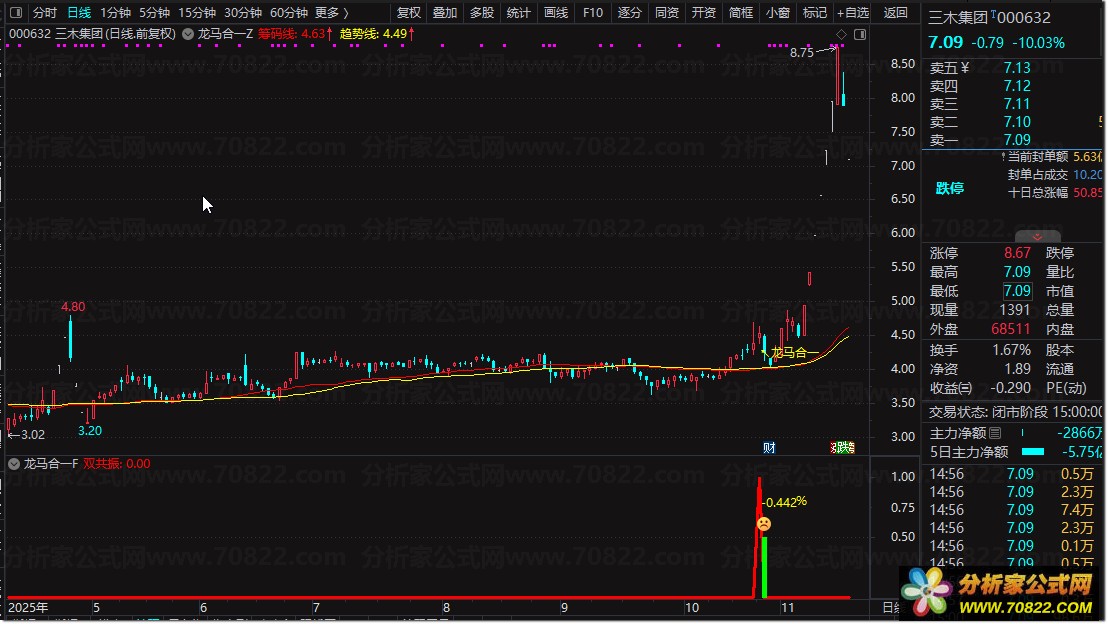Viewport: 1109px width, 624px height.
Task: Activate the 画线 drawing tool
Action: (x=556, y=13)
